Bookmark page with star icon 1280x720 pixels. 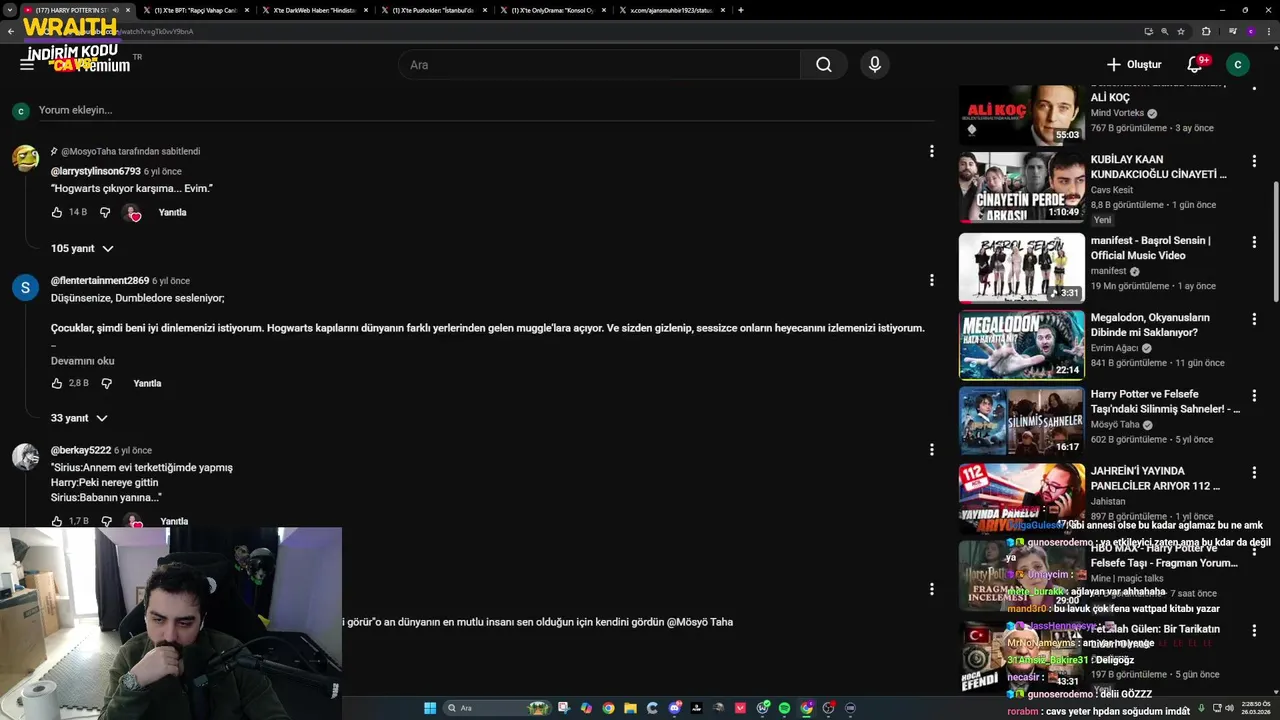(1181, 31)
